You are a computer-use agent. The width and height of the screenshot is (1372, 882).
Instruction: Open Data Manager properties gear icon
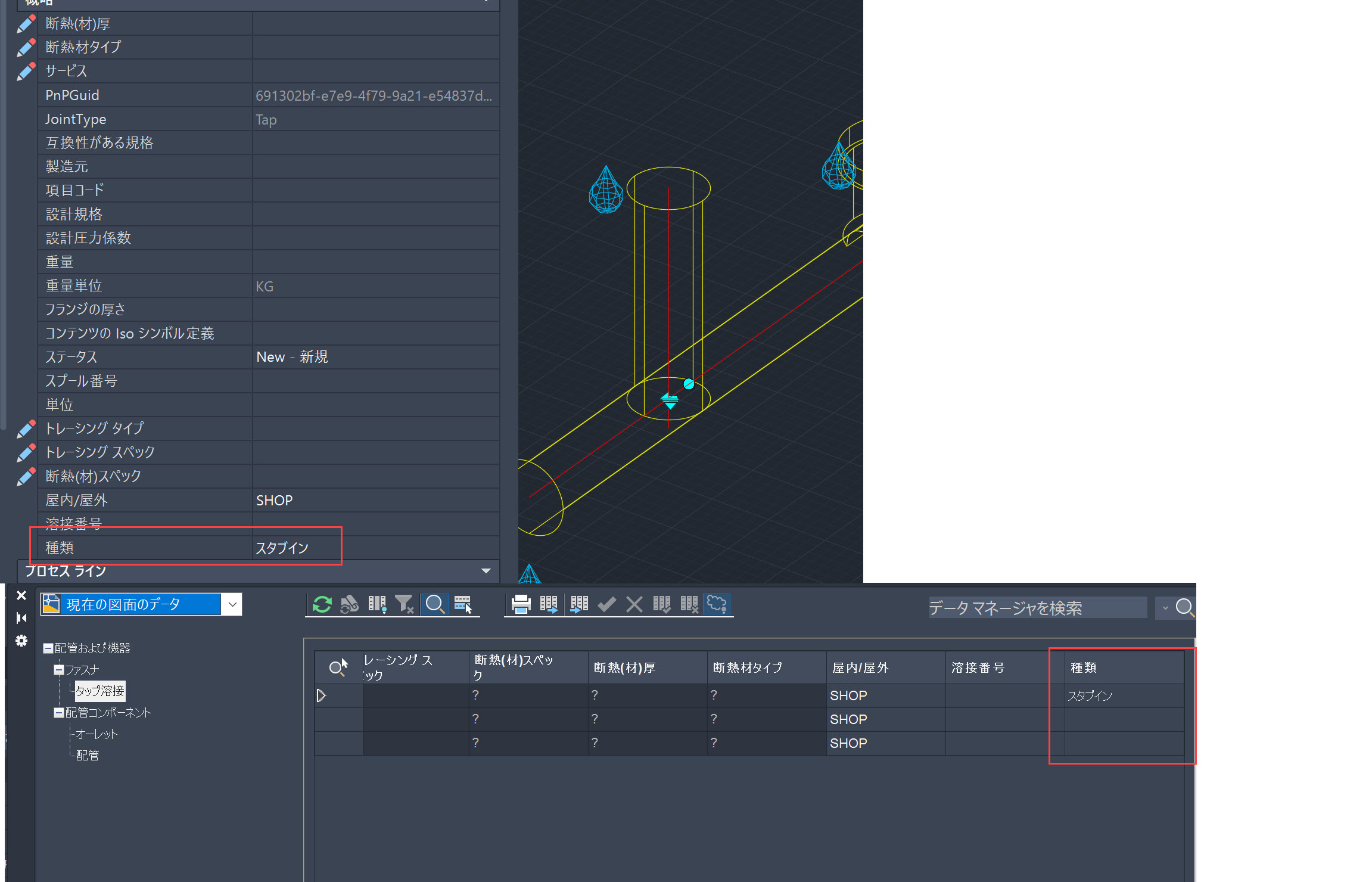coord(21,641)
